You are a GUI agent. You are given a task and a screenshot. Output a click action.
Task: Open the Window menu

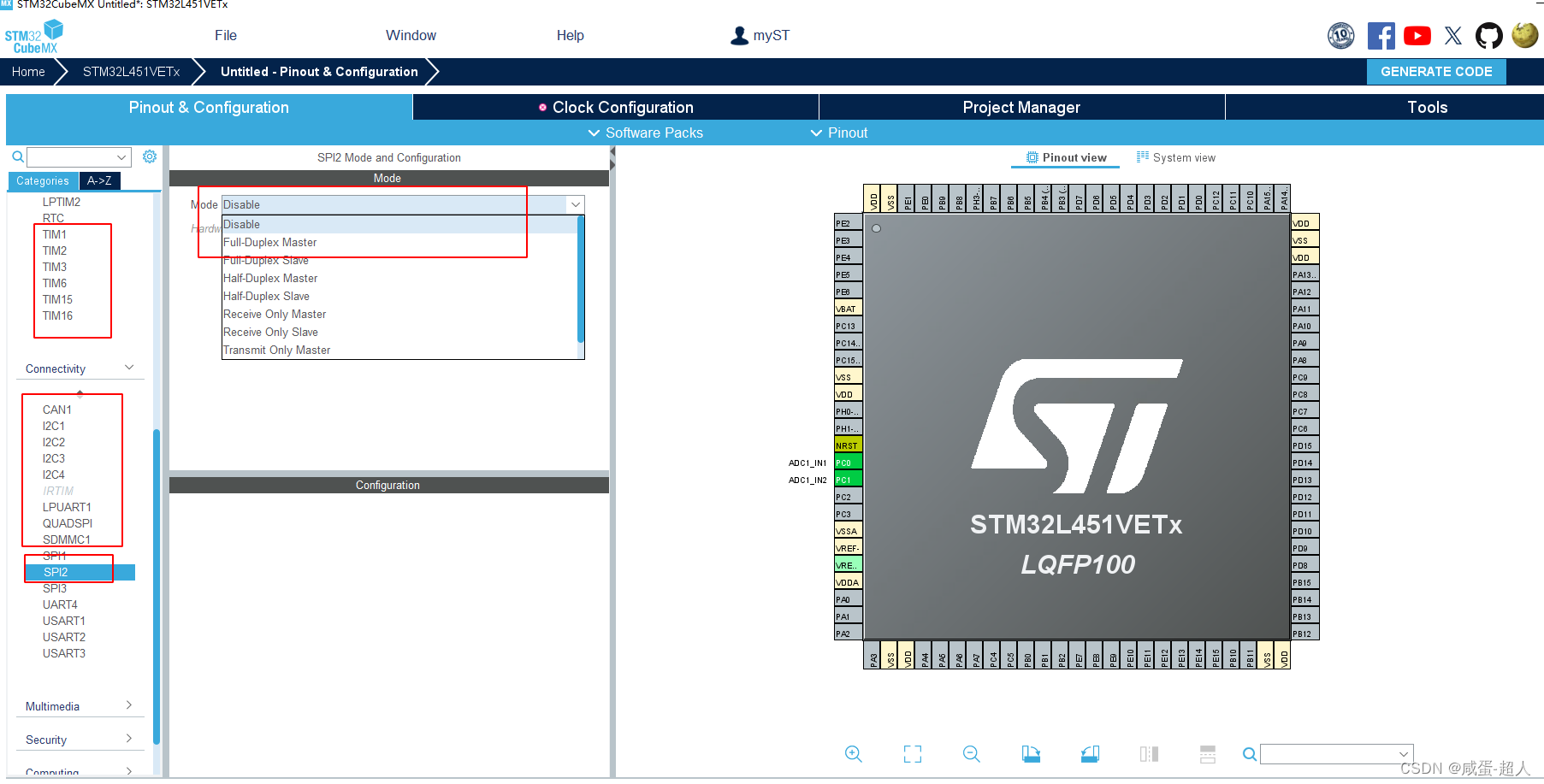[x=411, y=35]
